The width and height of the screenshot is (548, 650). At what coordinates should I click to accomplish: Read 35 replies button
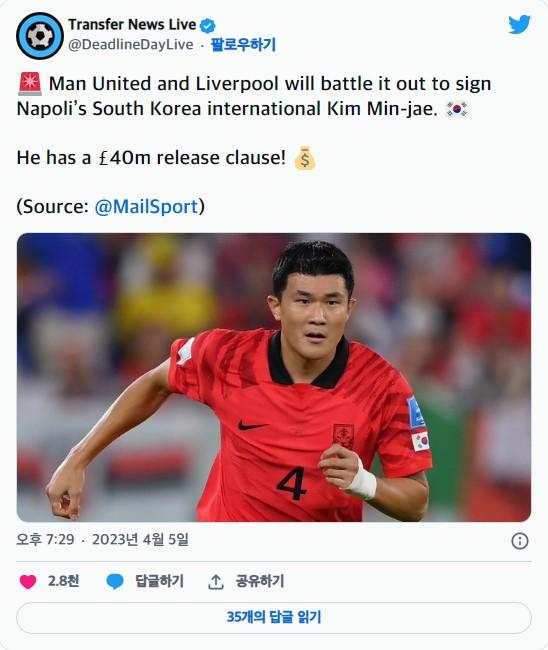pos(274,618)
